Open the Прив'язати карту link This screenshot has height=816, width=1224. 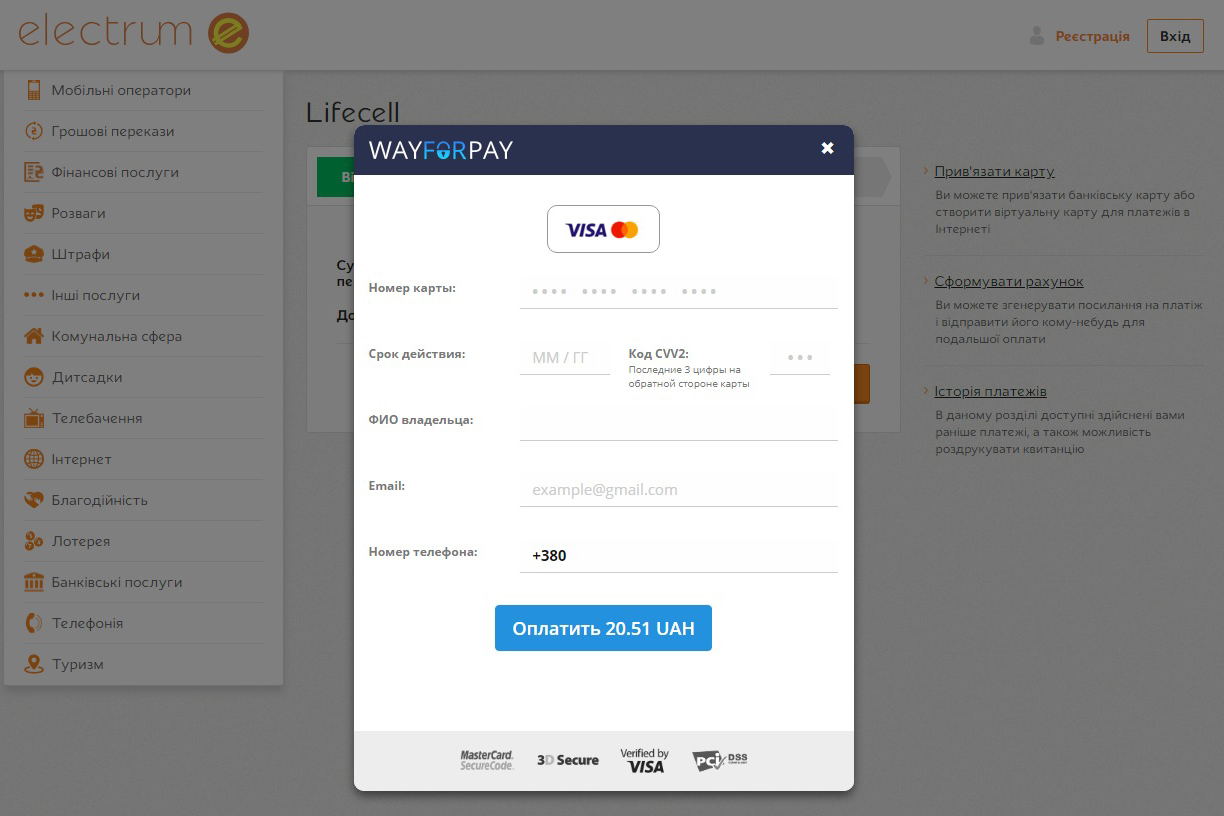[994, 171]
